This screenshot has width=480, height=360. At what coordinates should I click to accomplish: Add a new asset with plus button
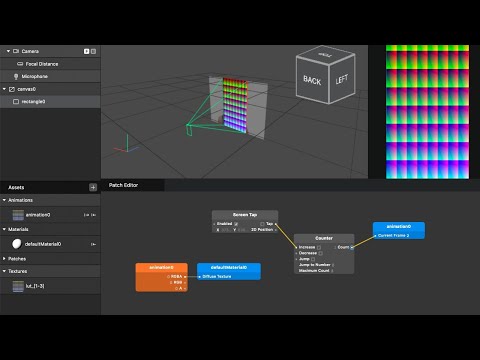[93, 187]
